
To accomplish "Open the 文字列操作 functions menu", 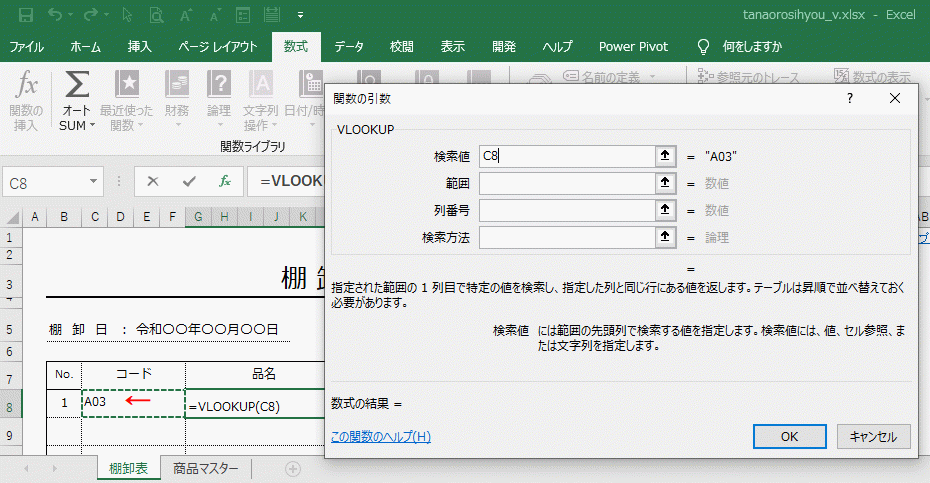I will pos(260,100).
